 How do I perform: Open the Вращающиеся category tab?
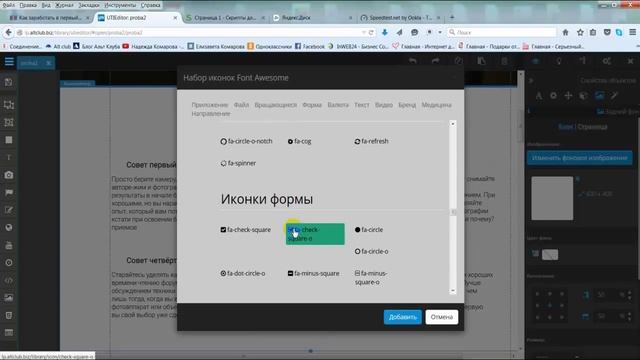pos(276,105)
